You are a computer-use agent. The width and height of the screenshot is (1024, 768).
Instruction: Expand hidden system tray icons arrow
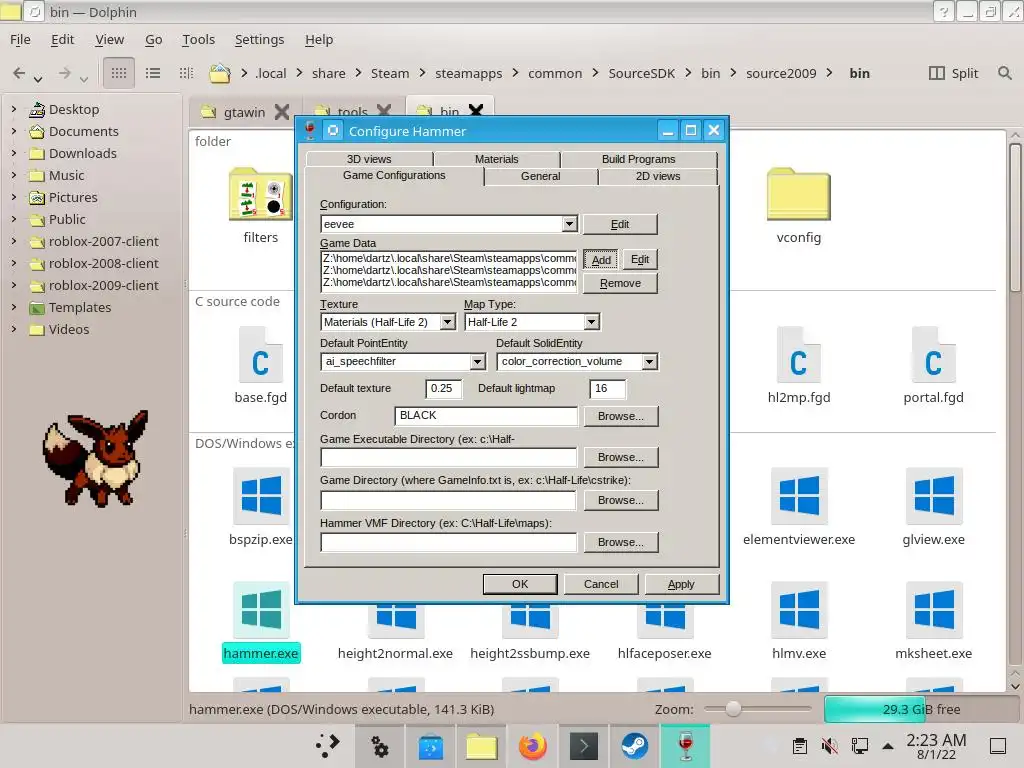coord(888,746)
